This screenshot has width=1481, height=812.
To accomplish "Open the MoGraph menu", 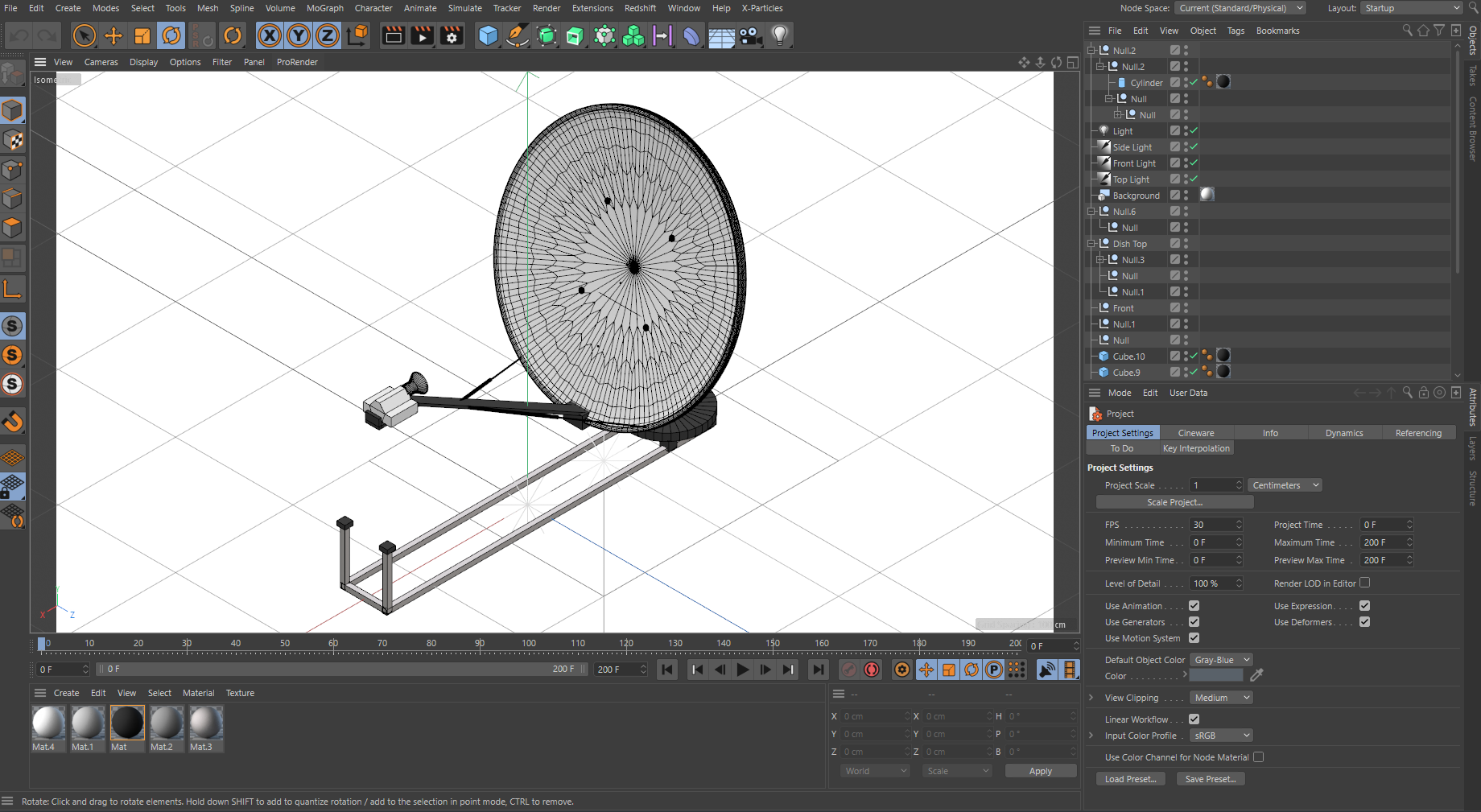I will (x=325, y=8).
